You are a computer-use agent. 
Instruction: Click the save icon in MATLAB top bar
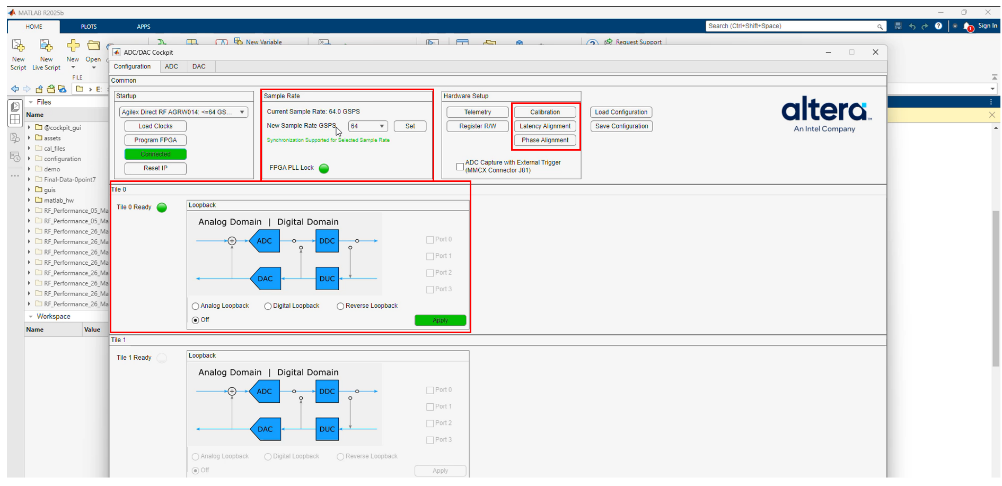pos(898,26)
